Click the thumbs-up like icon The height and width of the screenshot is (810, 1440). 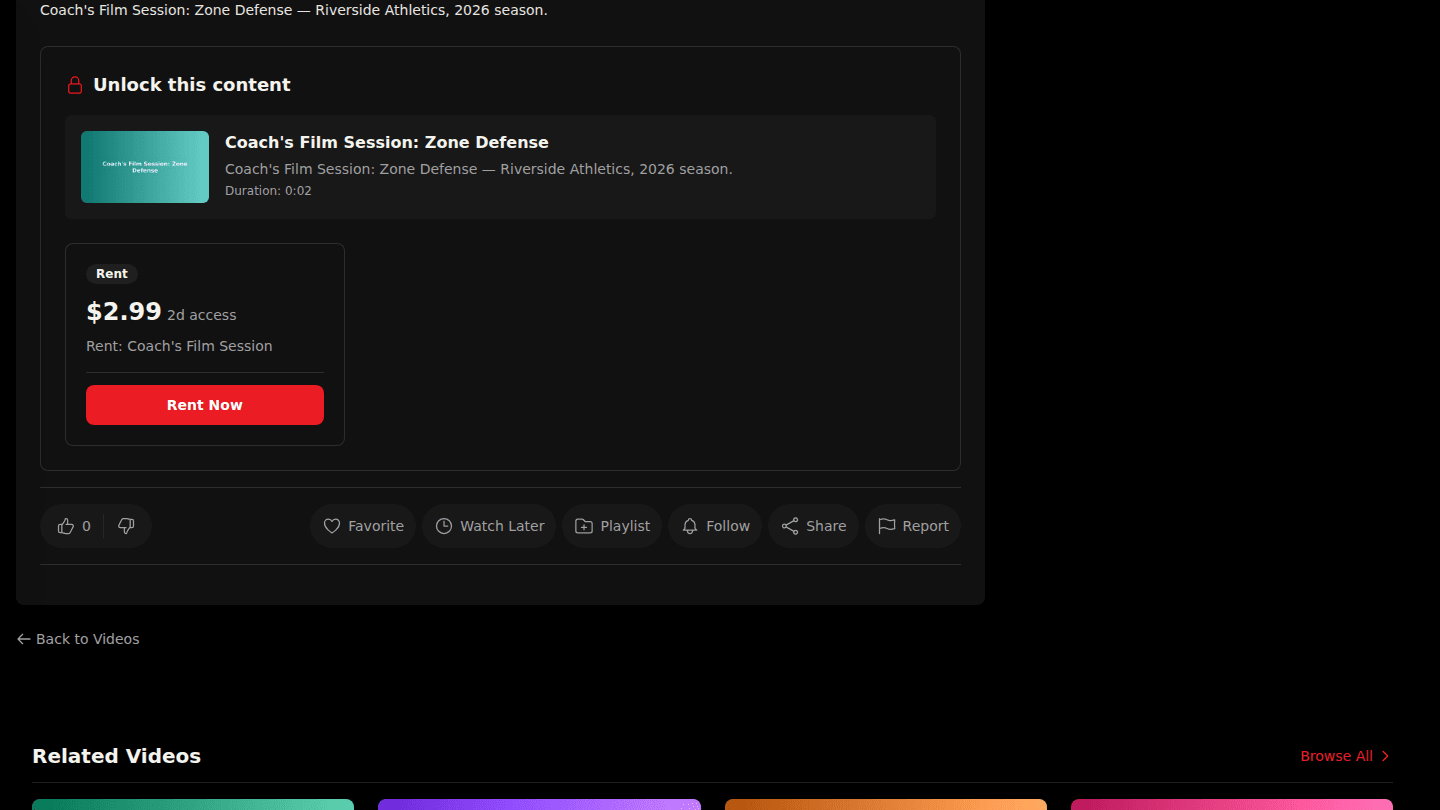(66, 526)
